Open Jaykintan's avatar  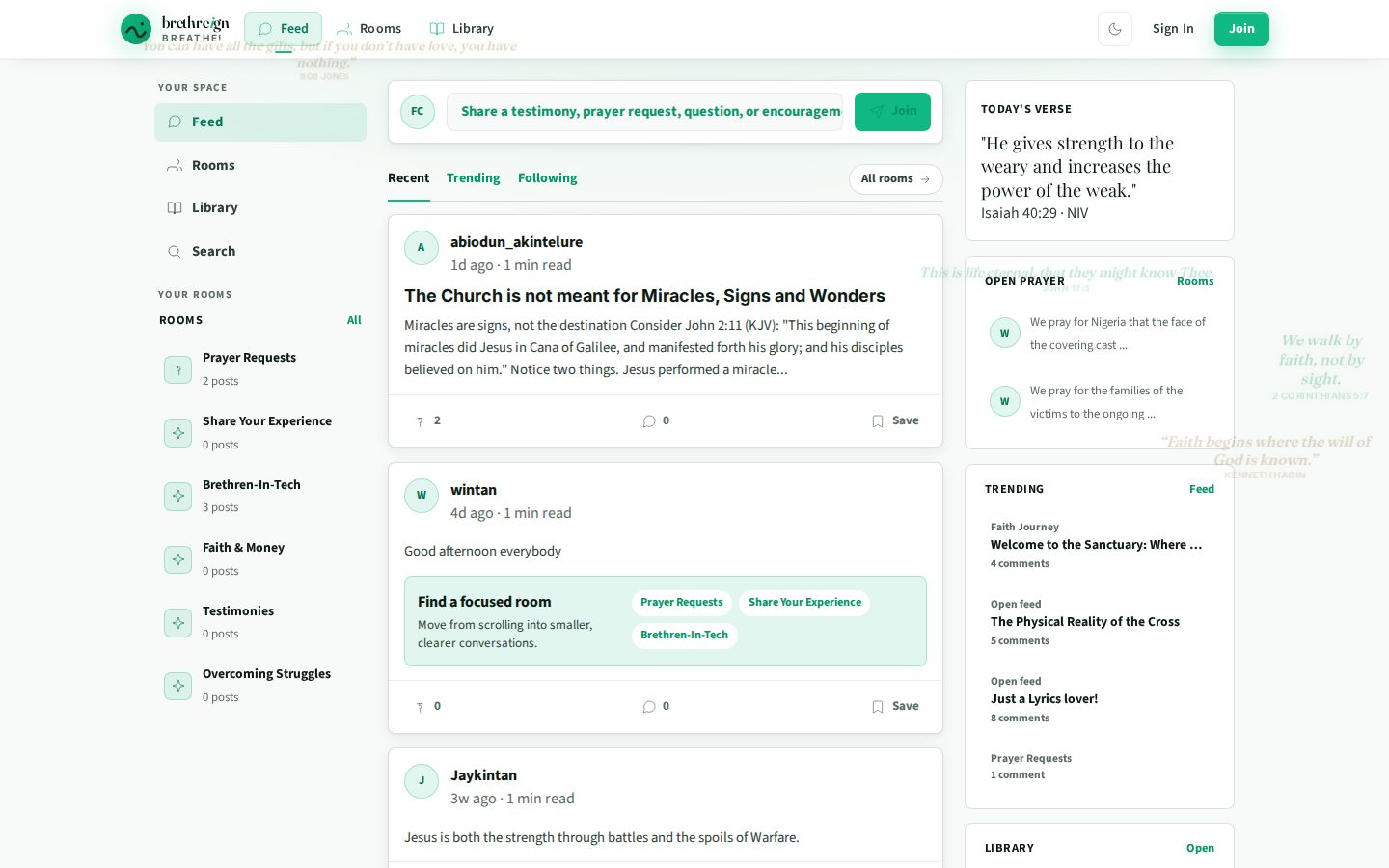(422, 781)
